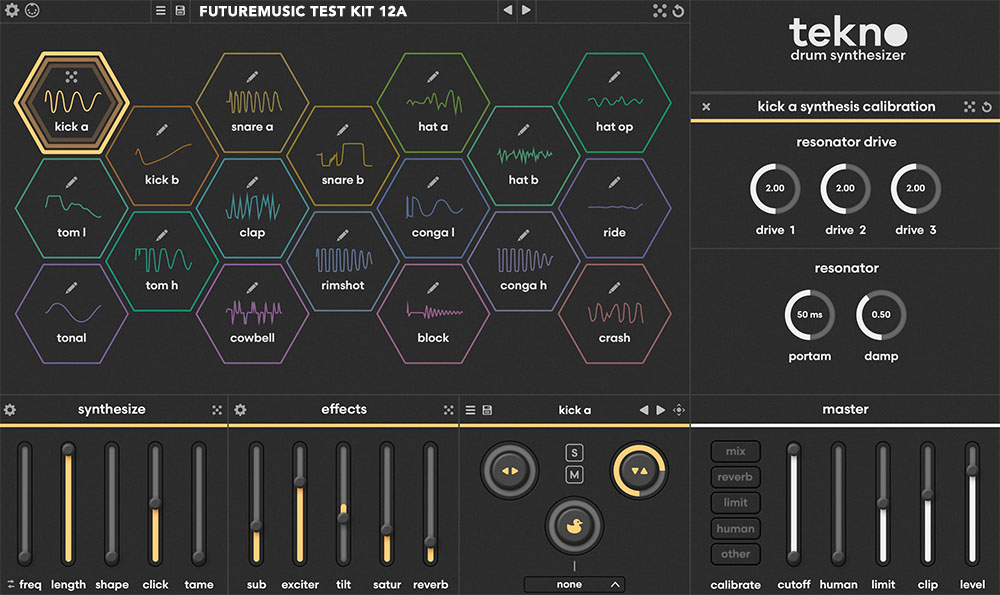Toggle the other calibrate button
The height and width of the screenshot is (595, 1000).
(735, 554)
